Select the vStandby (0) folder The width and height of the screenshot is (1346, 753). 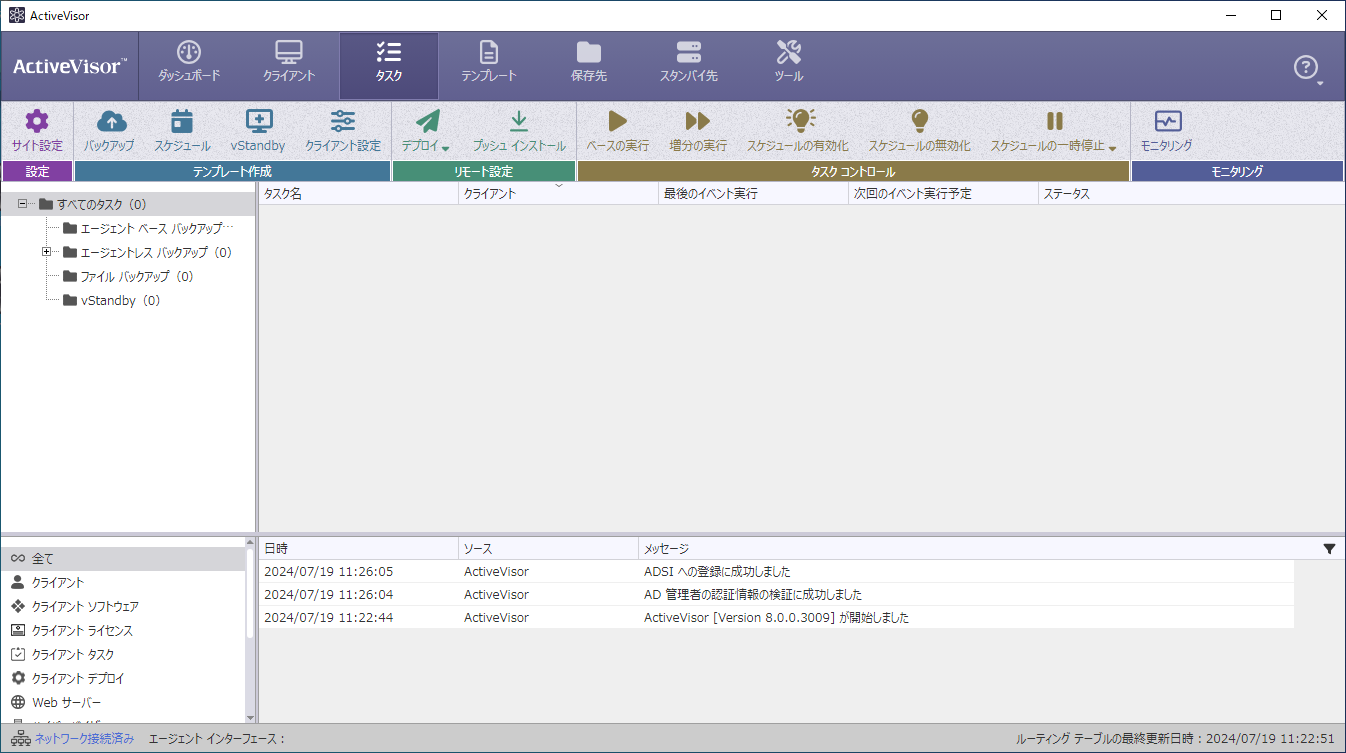click(111, 300)
